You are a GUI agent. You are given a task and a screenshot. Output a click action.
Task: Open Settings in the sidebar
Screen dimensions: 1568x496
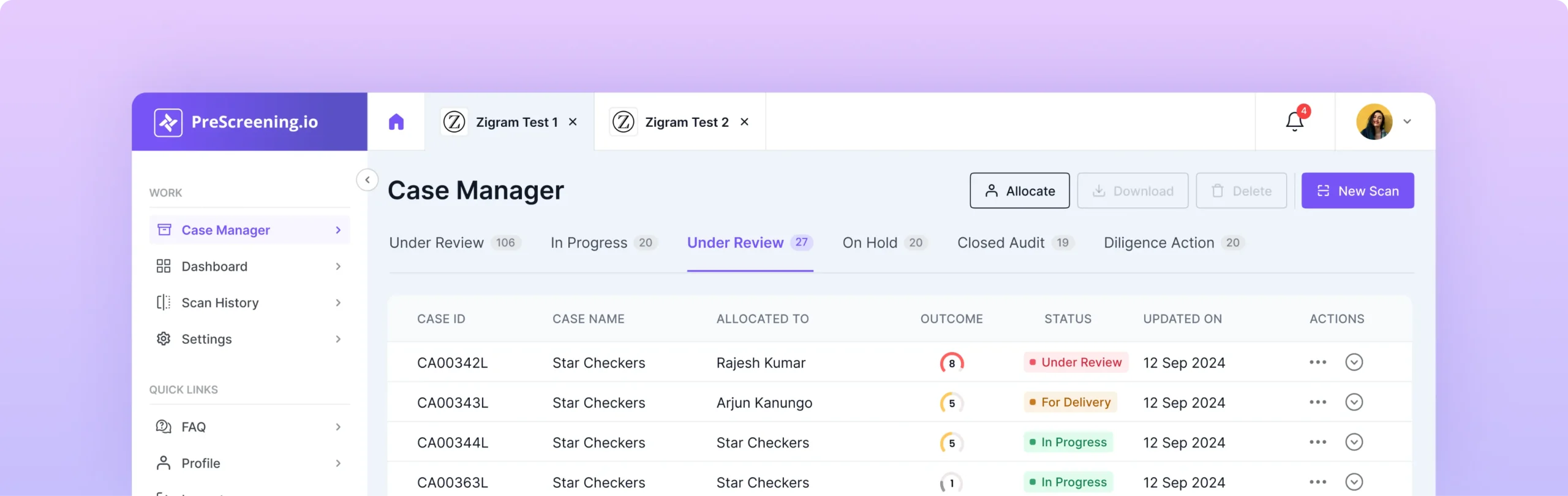coord(250,338)
